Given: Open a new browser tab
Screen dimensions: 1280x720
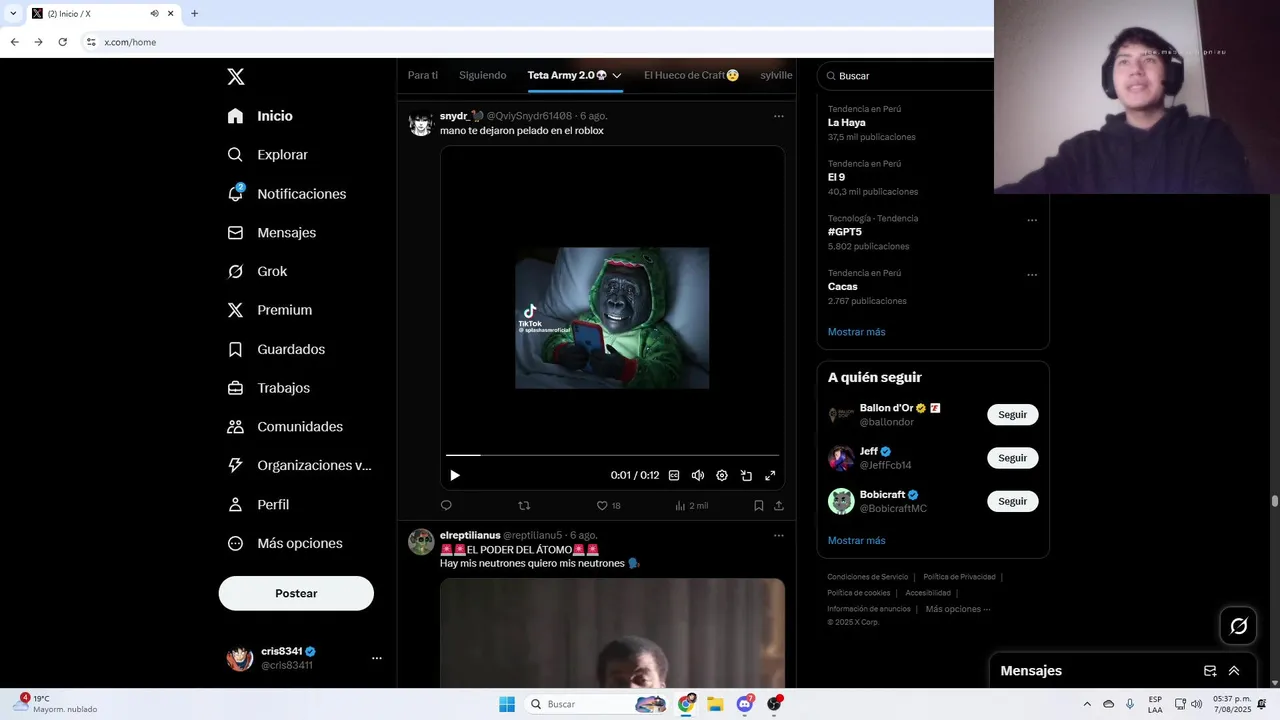Looking at the screenshot, I should coord(194,14).
